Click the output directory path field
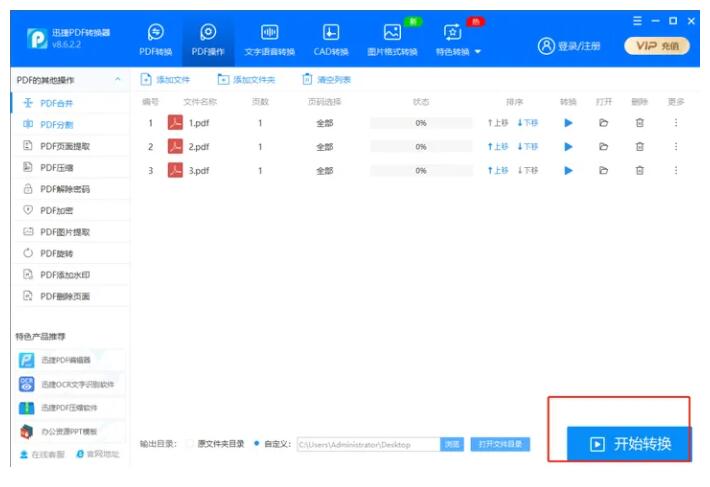The width and height of the screenshot is (710, 487). point(367,445)
